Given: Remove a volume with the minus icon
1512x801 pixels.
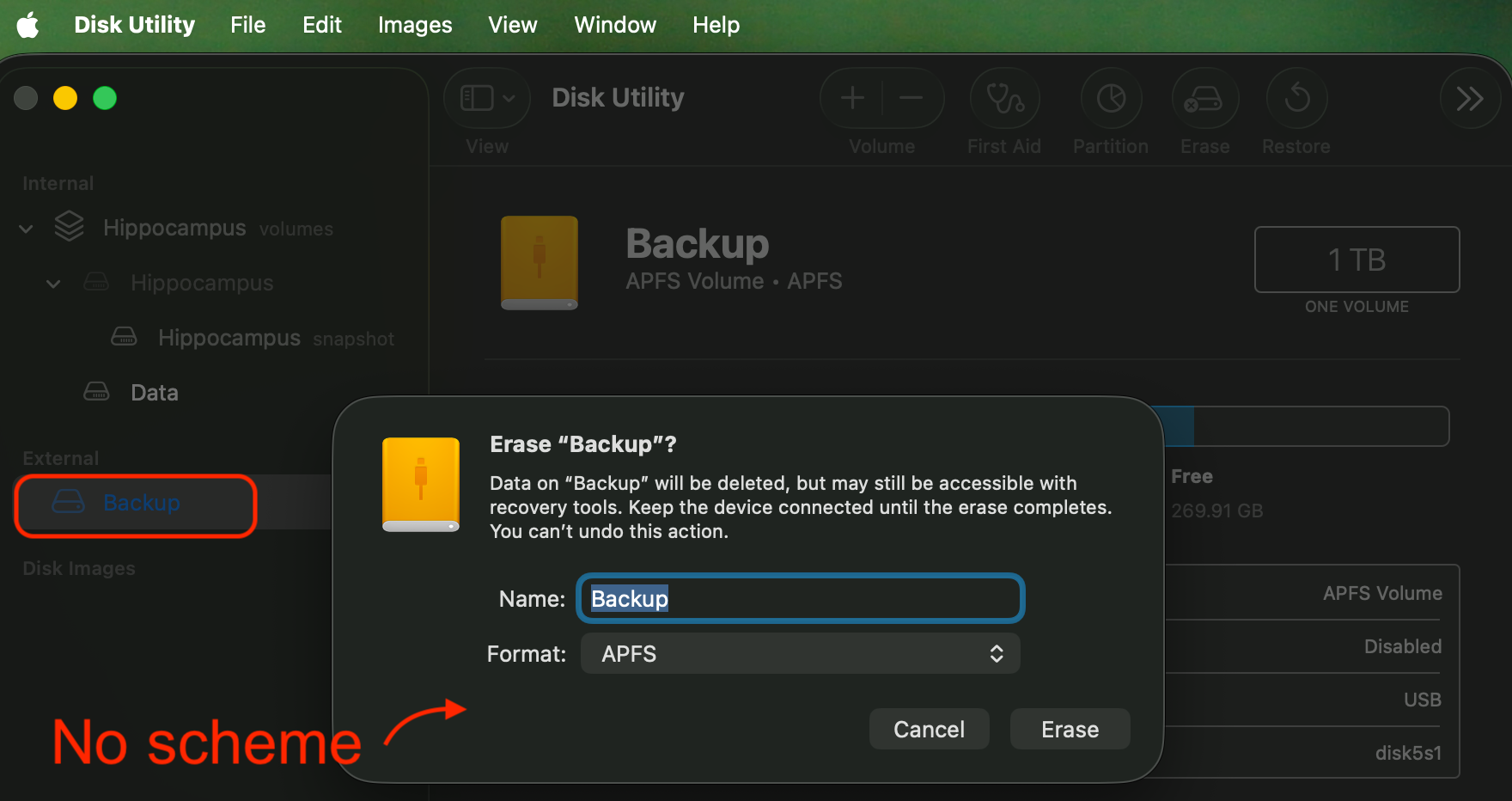Looking at the screenshot, I should coord(911,98).
